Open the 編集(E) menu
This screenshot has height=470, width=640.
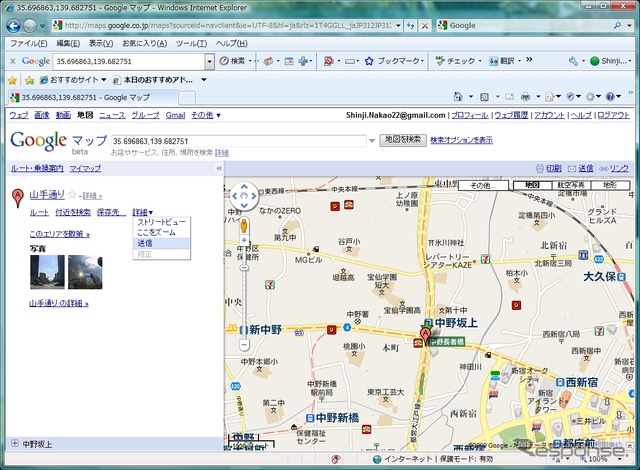68,44
